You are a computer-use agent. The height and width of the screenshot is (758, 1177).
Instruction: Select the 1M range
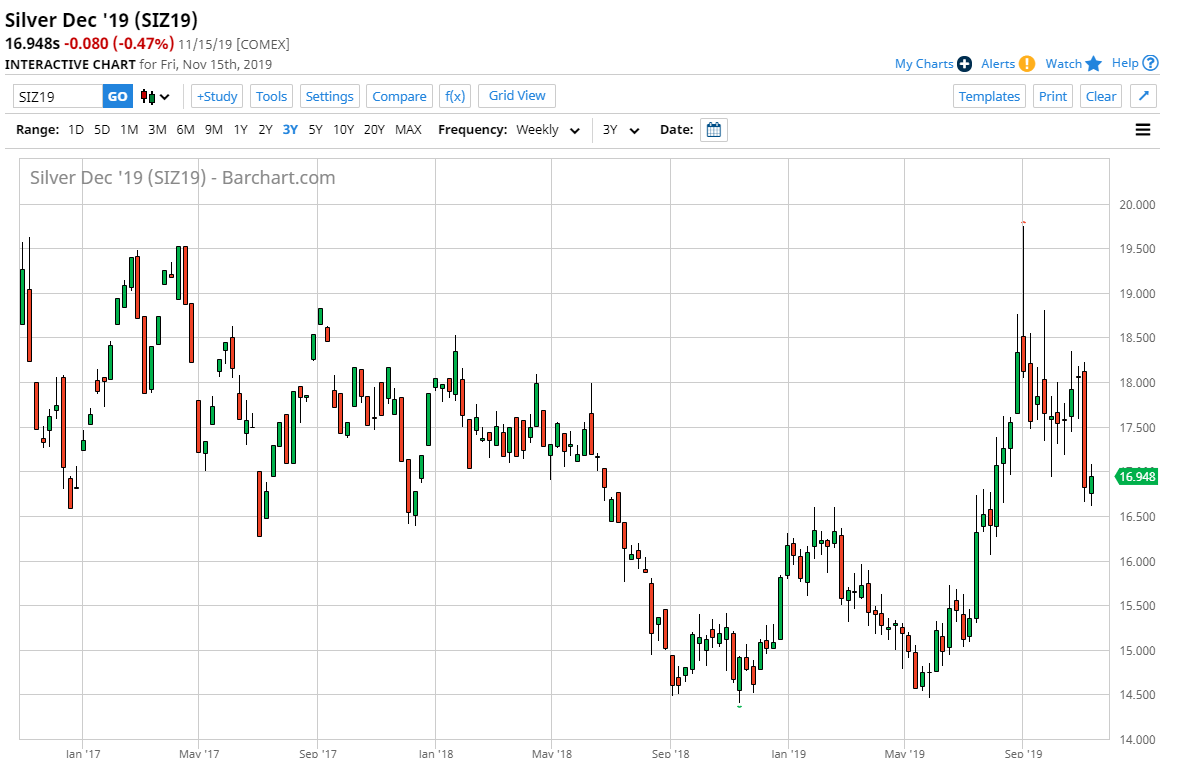(129, 130)
